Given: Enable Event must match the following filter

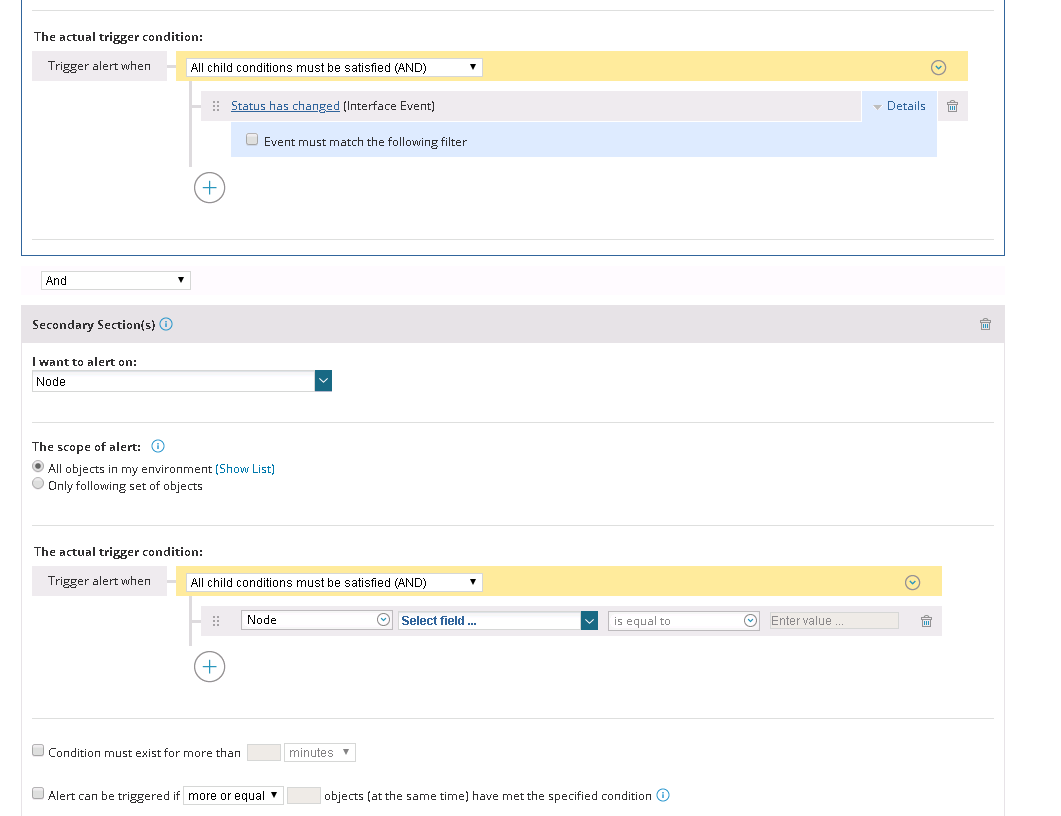Looking at the screenshot, I should point(252,139).
